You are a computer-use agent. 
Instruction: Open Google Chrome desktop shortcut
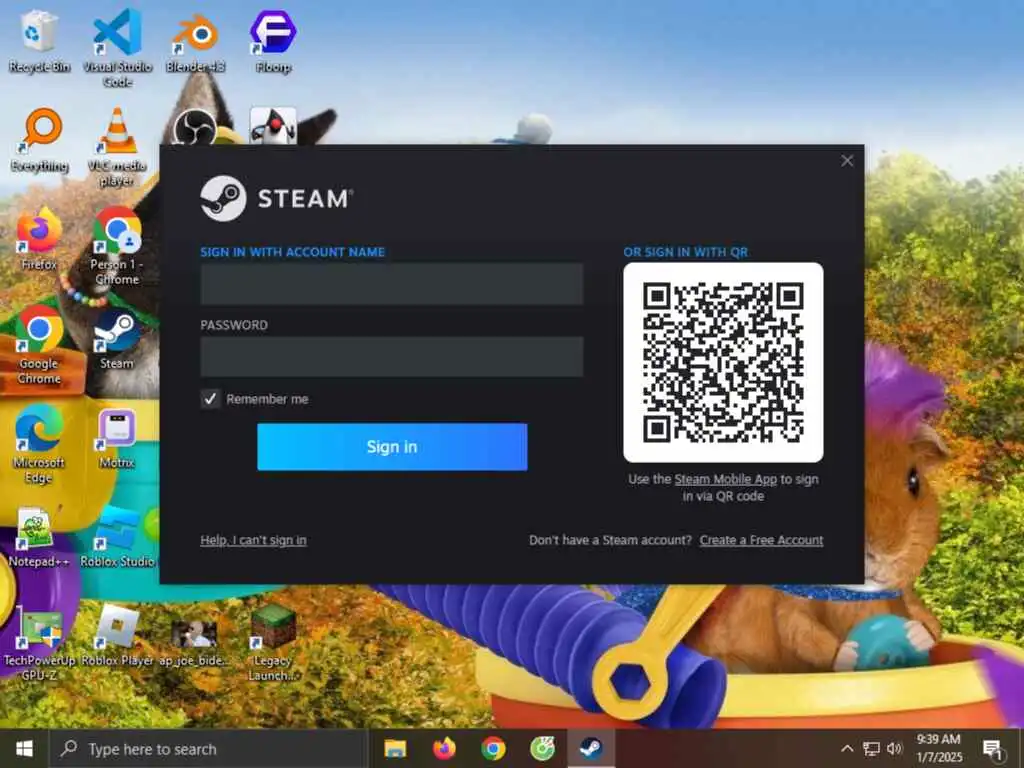[x=39, y=345]
